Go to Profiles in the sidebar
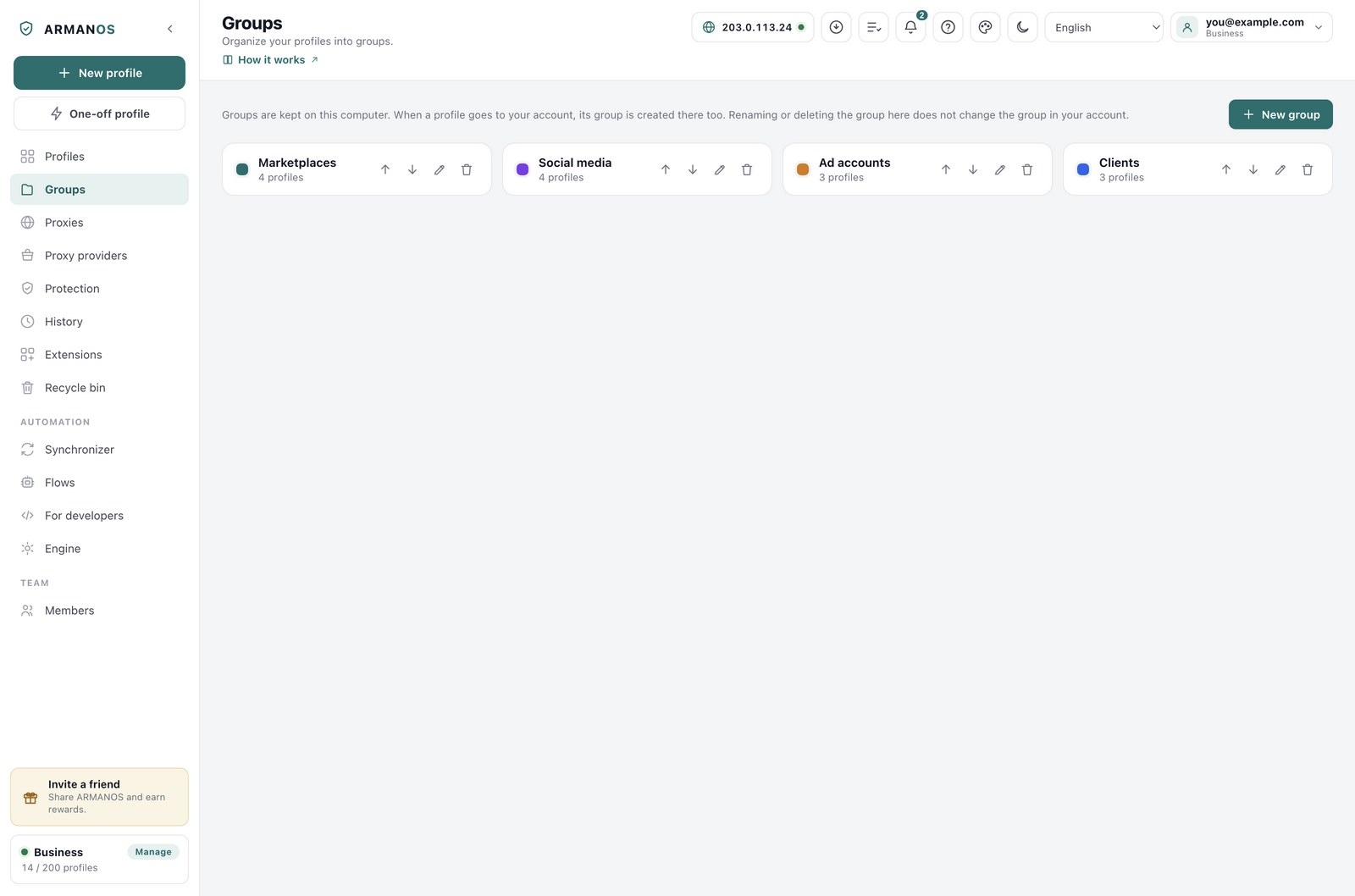The height and width of the screenshot is (896, 1355). click(99, 157)
